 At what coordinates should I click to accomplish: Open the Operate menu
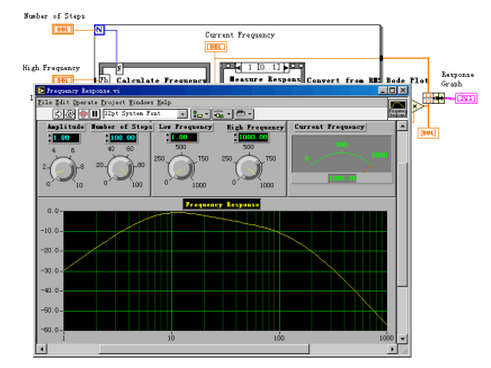coord(85,102)
